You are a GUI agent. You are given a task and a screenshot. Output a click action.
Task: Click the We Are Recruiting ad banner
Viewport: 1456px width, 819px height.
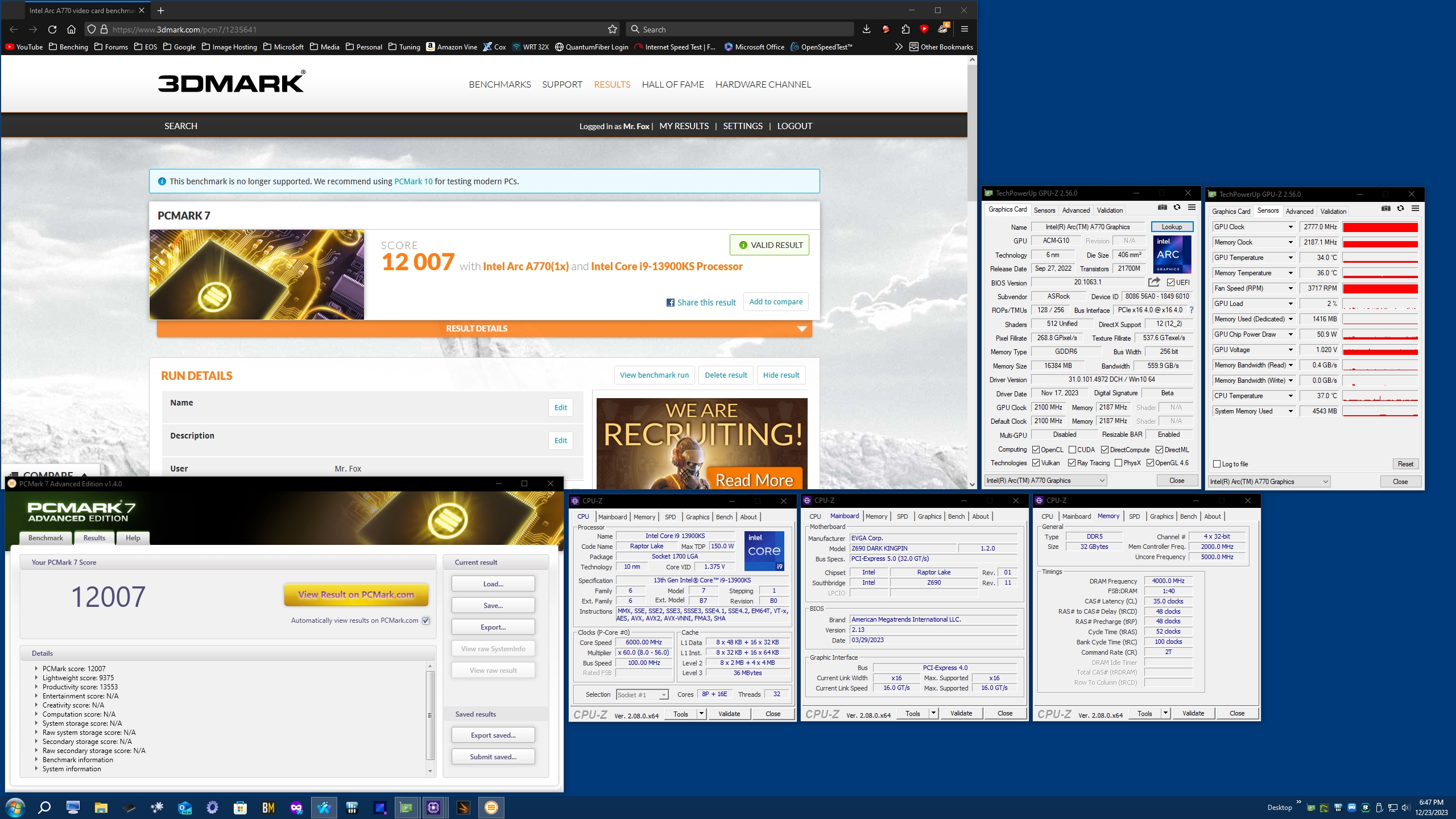coord(701,443)
